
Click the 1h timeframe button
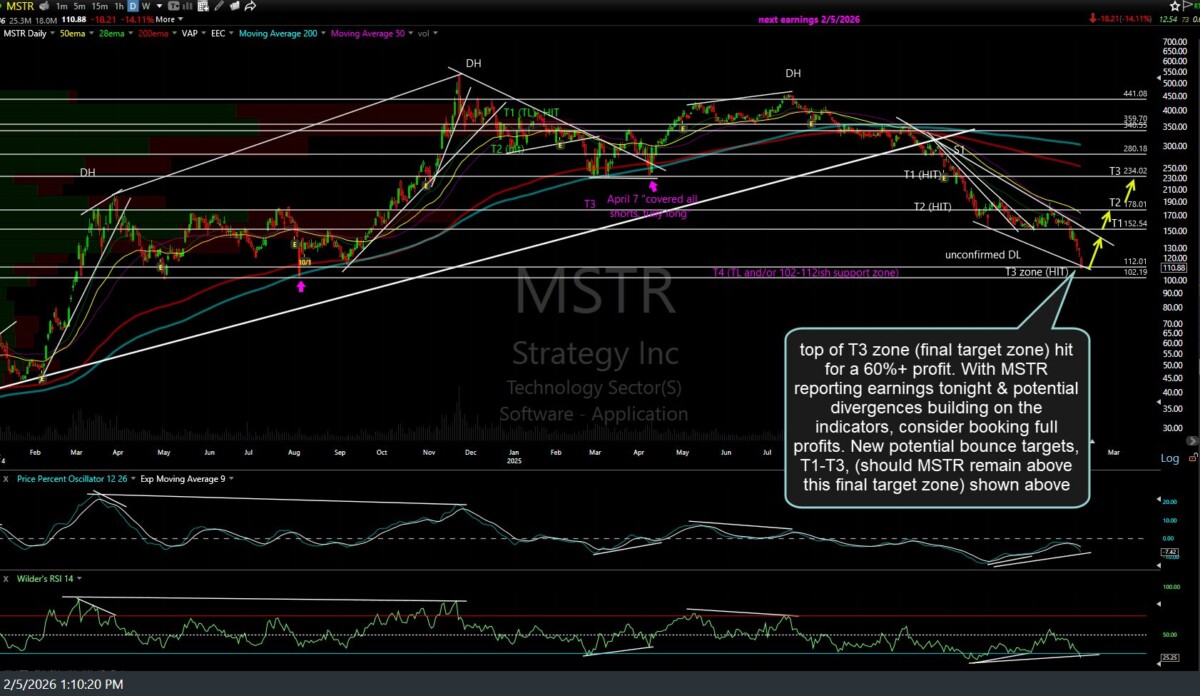coord(119,6)
